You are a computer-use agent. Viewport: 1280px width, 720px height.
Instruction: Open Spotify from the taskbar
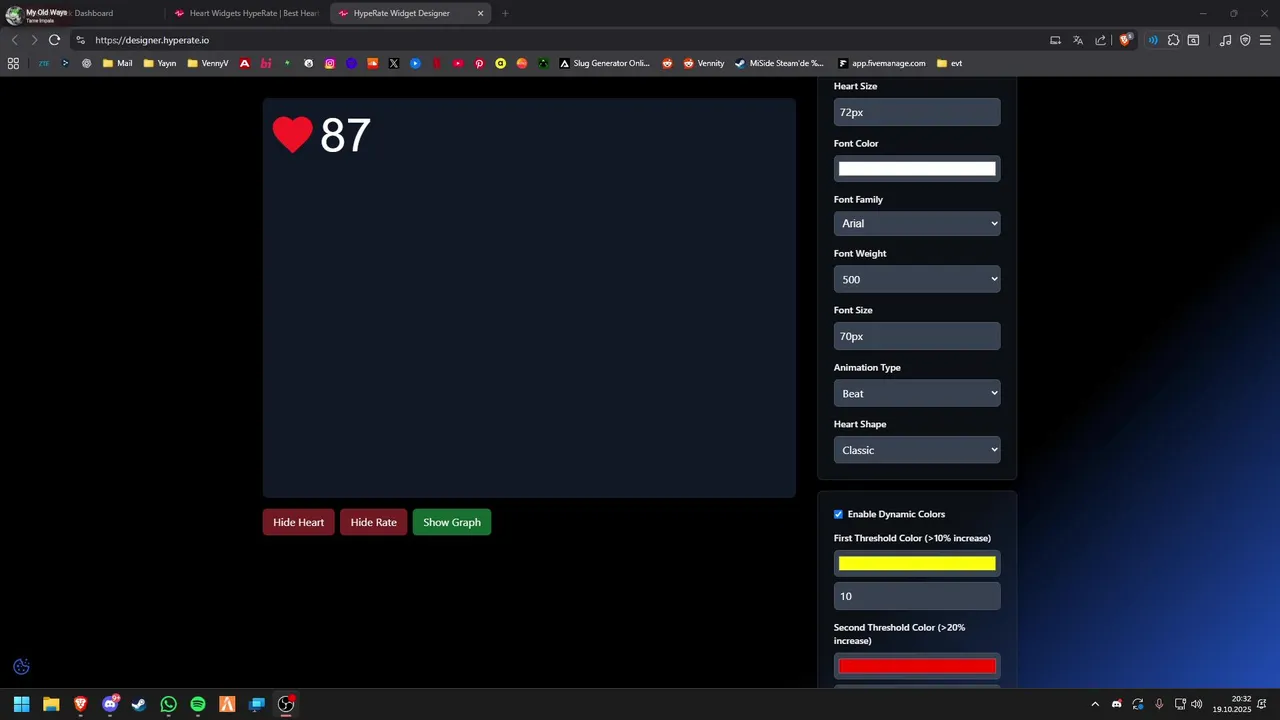coord(198,704)
